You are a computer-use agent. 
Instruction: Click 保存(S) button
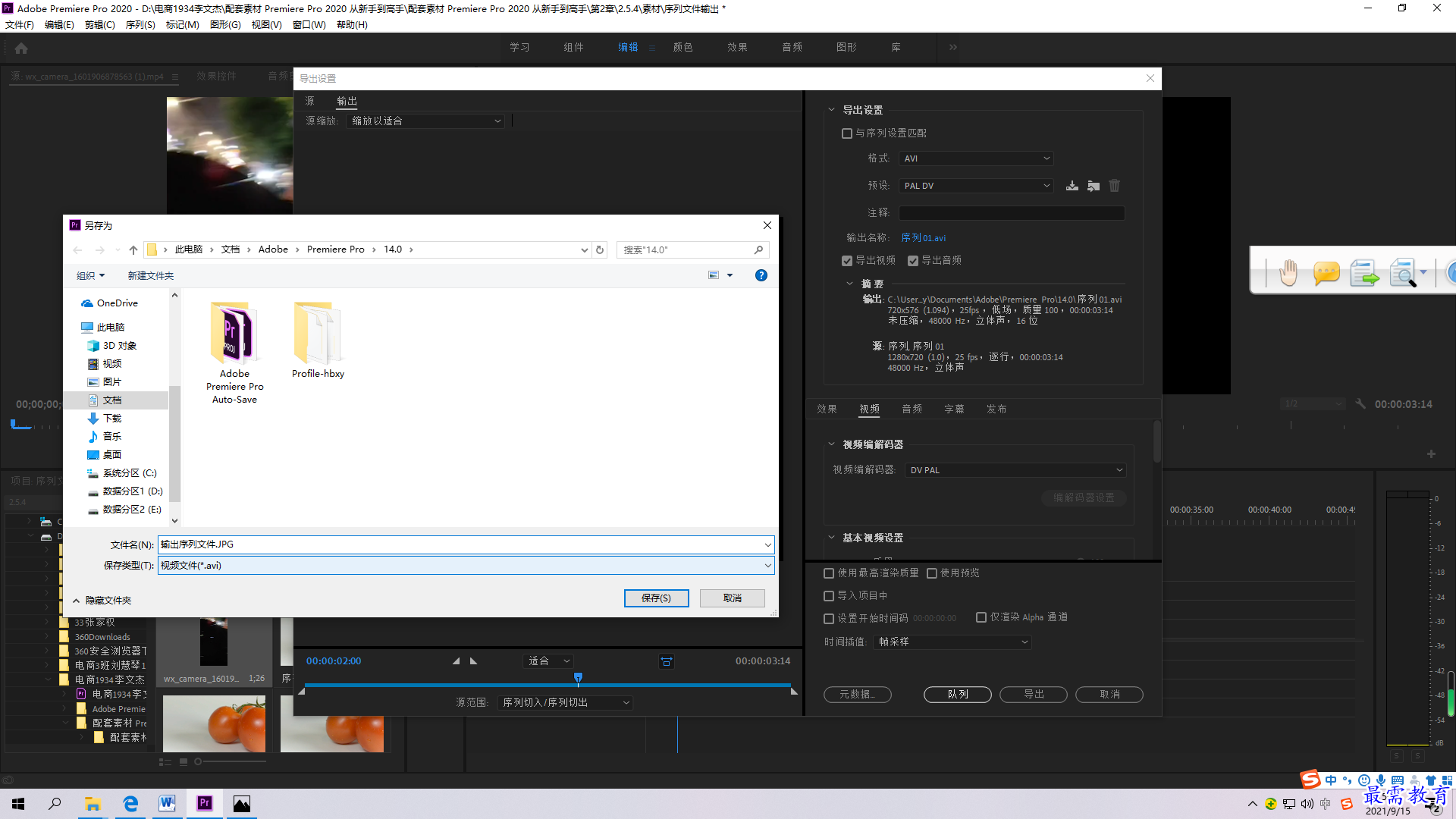pos(657,598)
